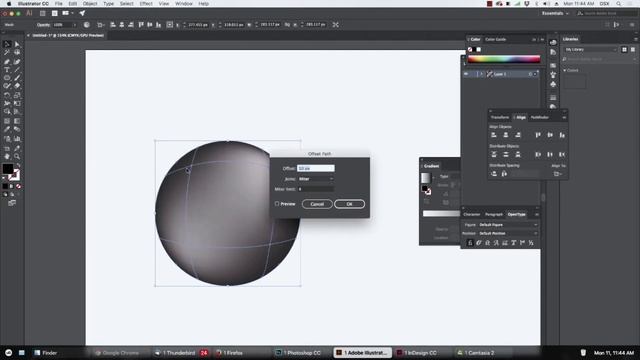The width and height of the screenshot is (640, 360).
Task: Switch to Photoshop CC in the taskbar
Action: [x=298, y=353]
